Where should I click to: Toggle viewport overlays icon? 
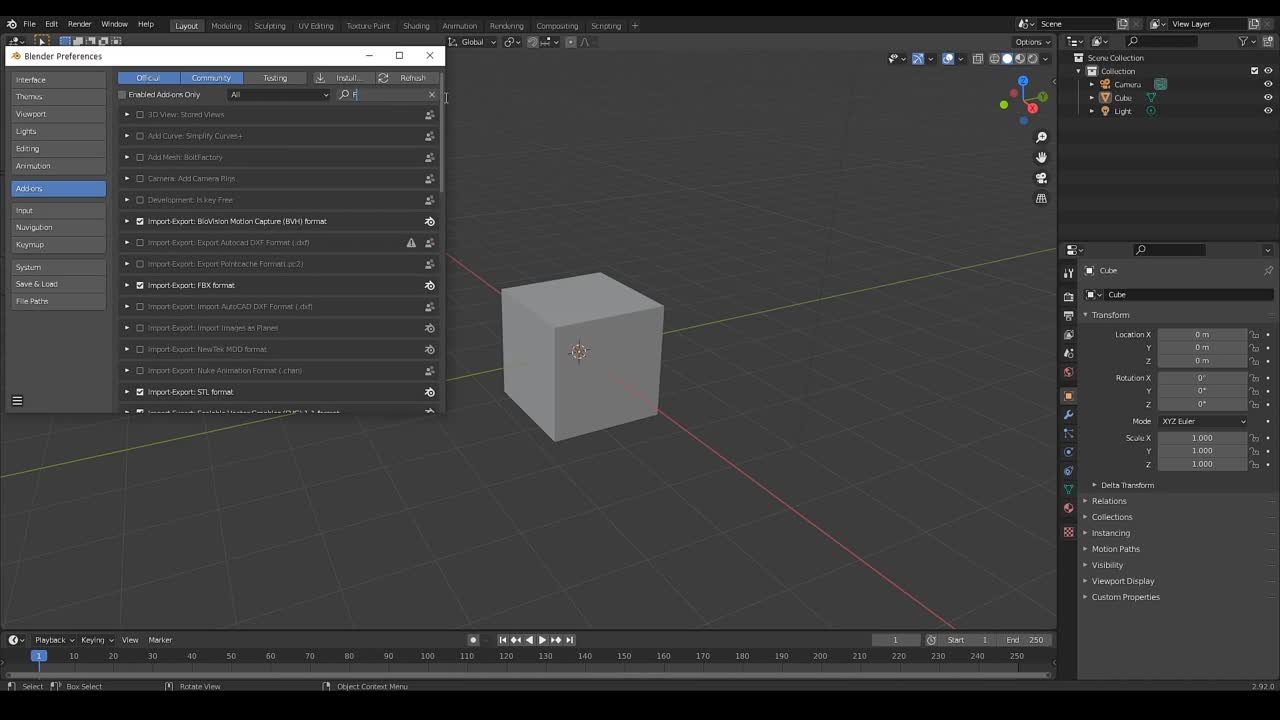point(948,59)
